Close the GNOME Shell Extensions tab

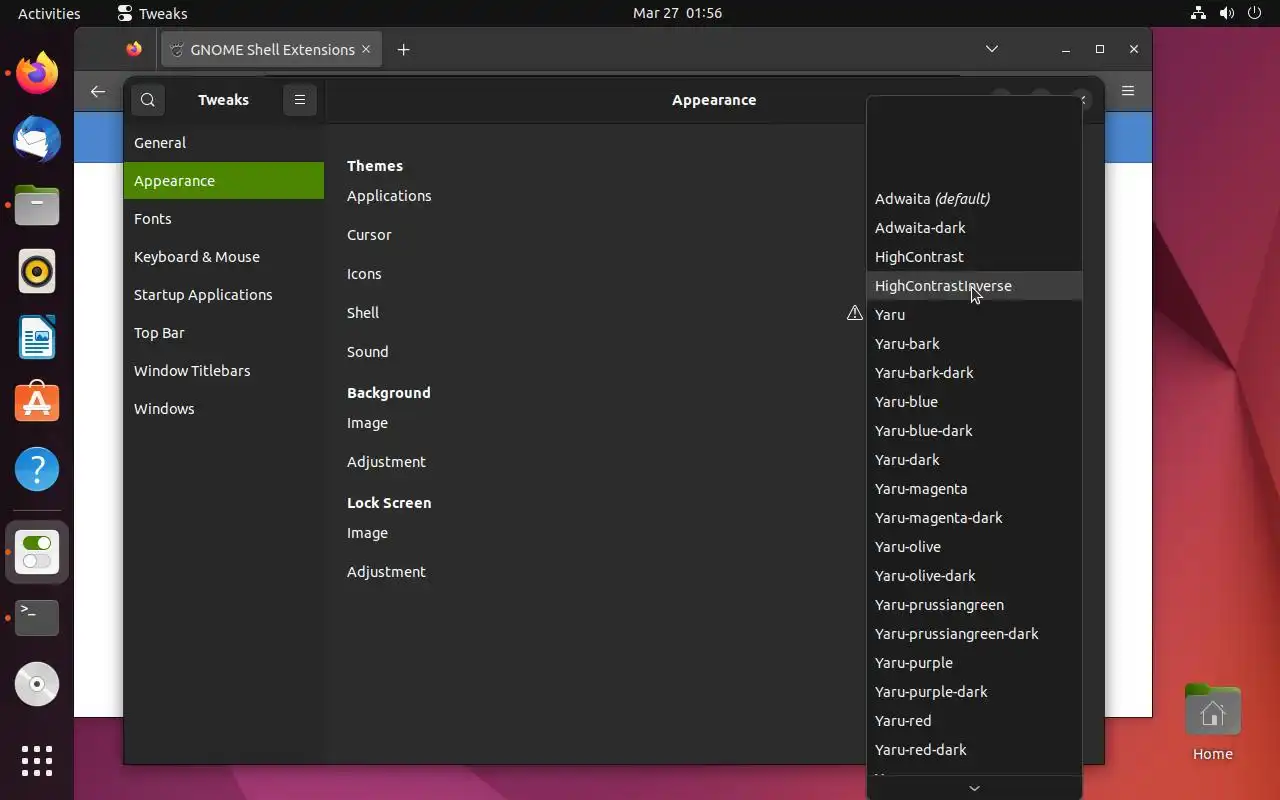(366, 49)
